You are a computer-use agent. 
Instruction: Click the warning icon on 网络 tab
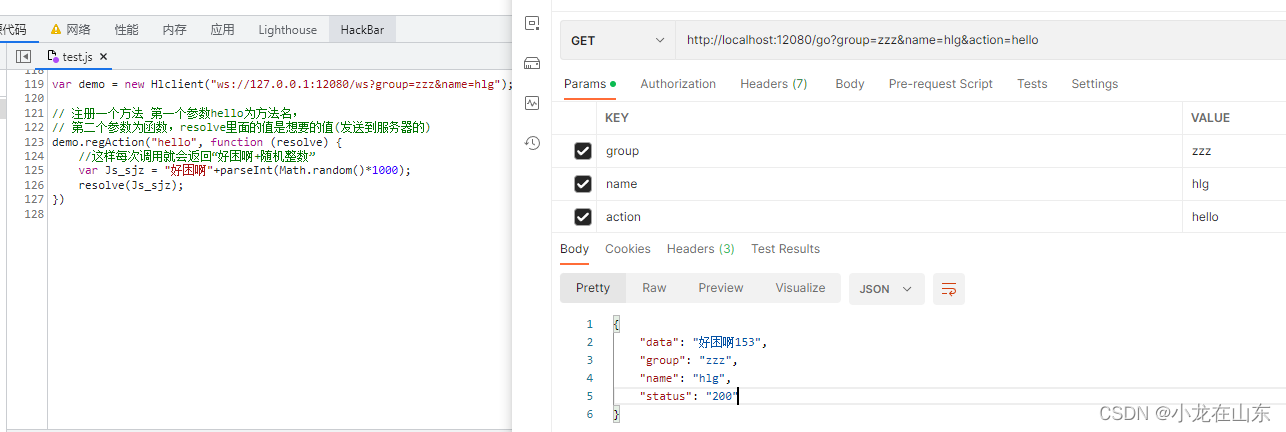tap(55, 30)
